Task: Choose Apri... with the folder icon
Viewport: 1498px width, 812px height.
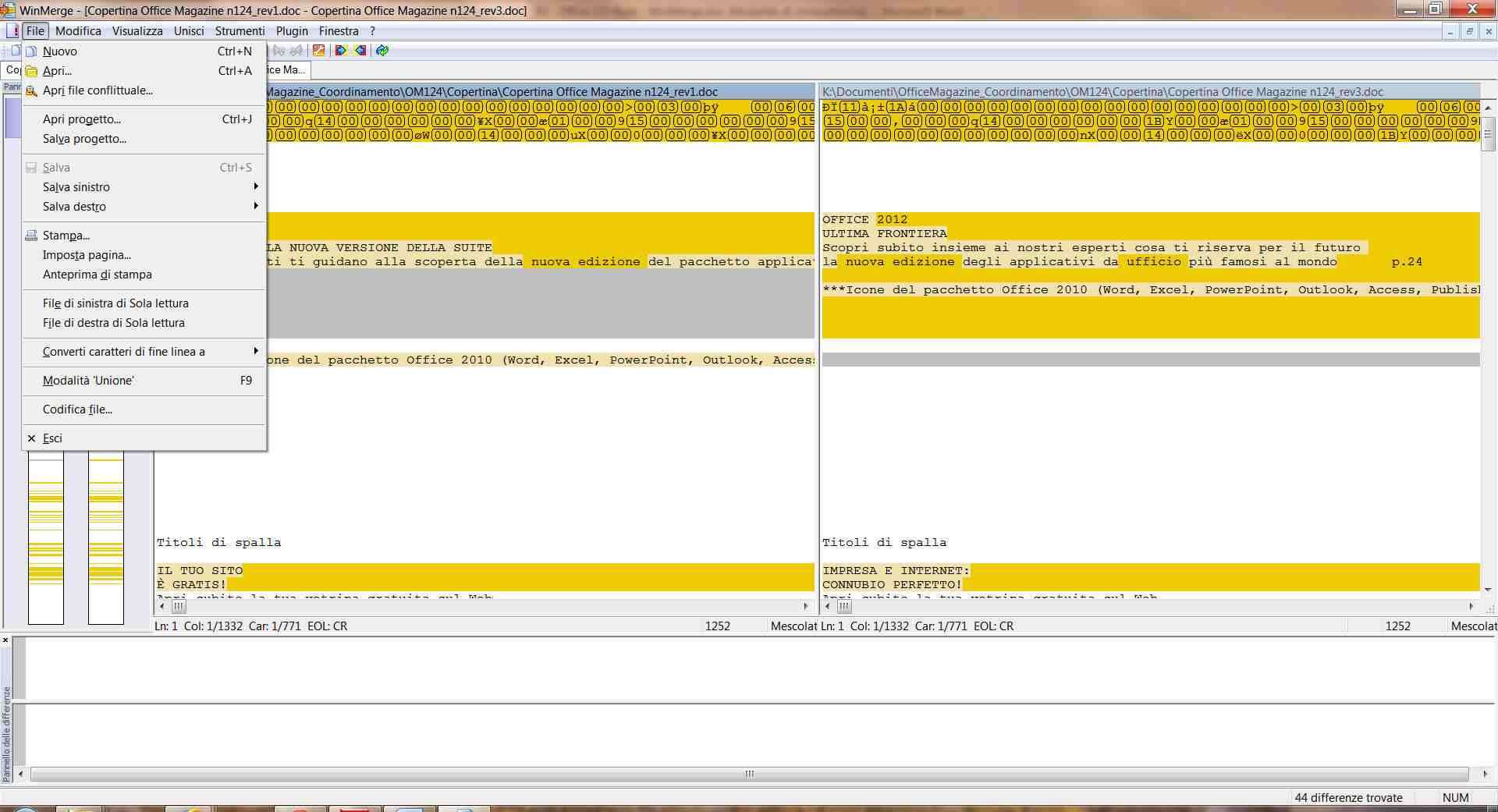Action: (57, 71)
